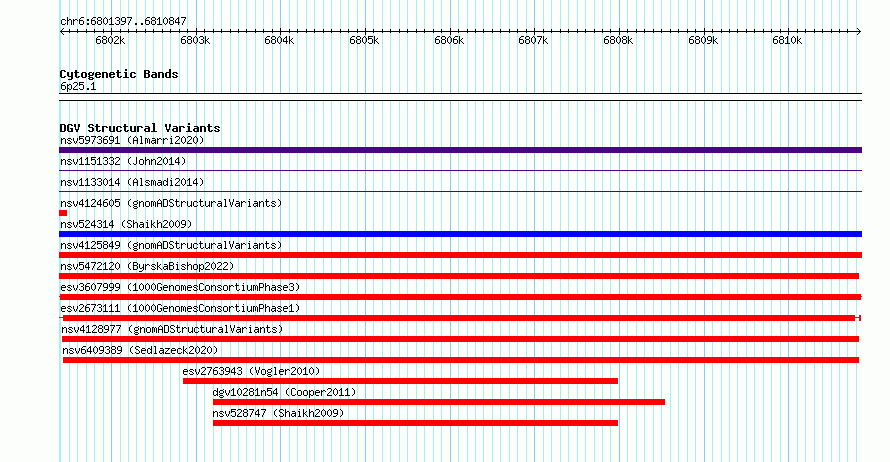Click the thin nsv1151332 variant line
Screen dimensions: 890x462
[x=460, y=170]
